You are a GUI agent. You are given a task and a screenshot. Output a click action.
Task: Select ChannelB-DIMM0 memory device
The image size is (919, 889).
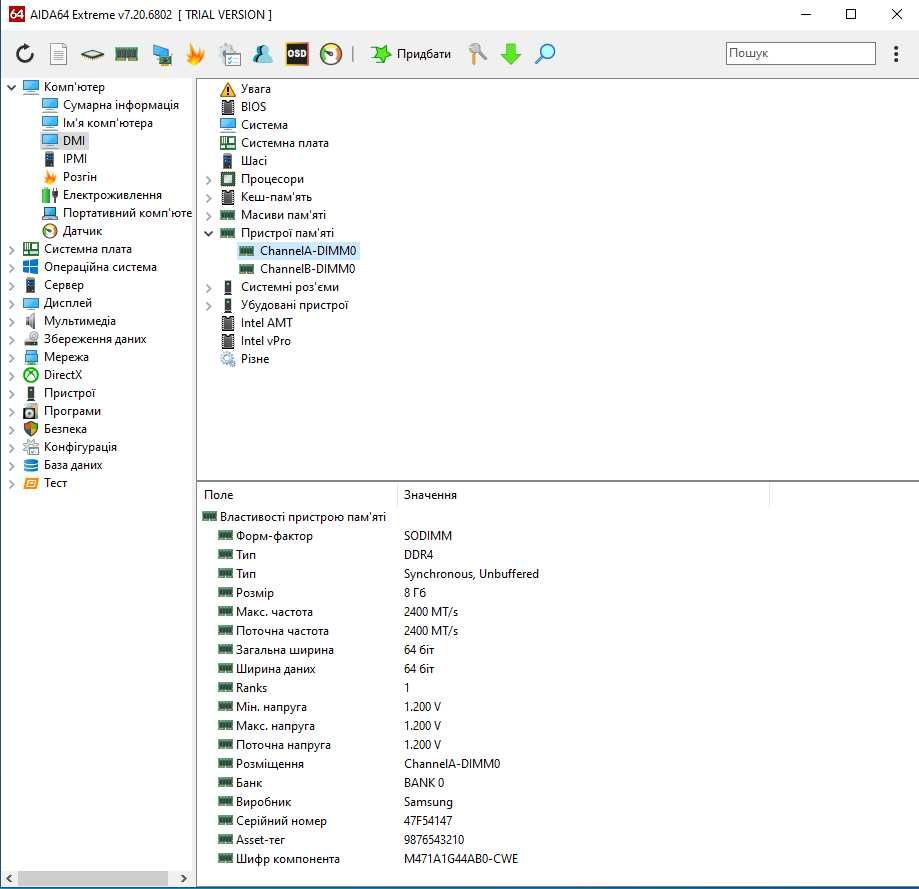[307, 269]
